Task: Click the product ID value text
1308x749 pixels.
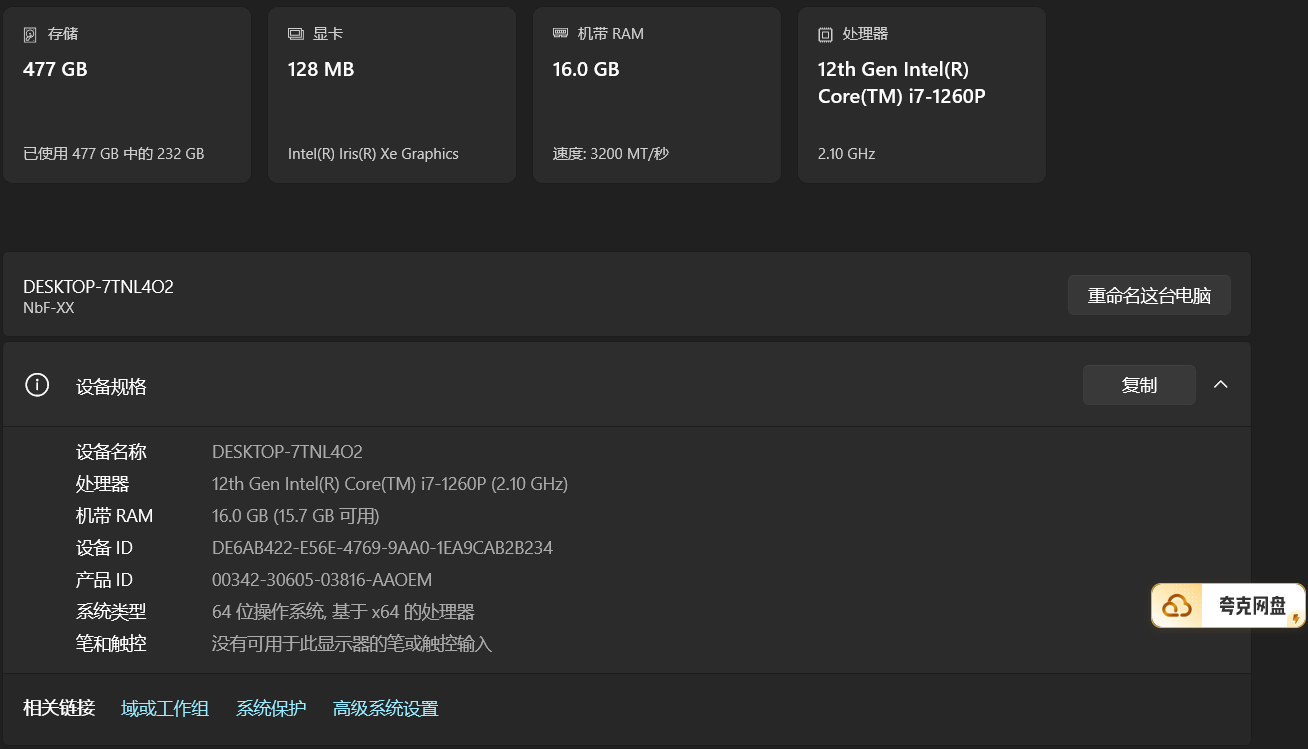Action: click(322, 580)
